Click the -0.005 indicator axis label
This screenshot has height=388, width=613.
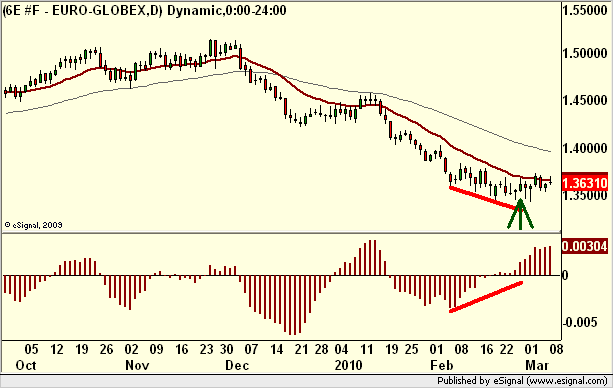tap(581, 322)
